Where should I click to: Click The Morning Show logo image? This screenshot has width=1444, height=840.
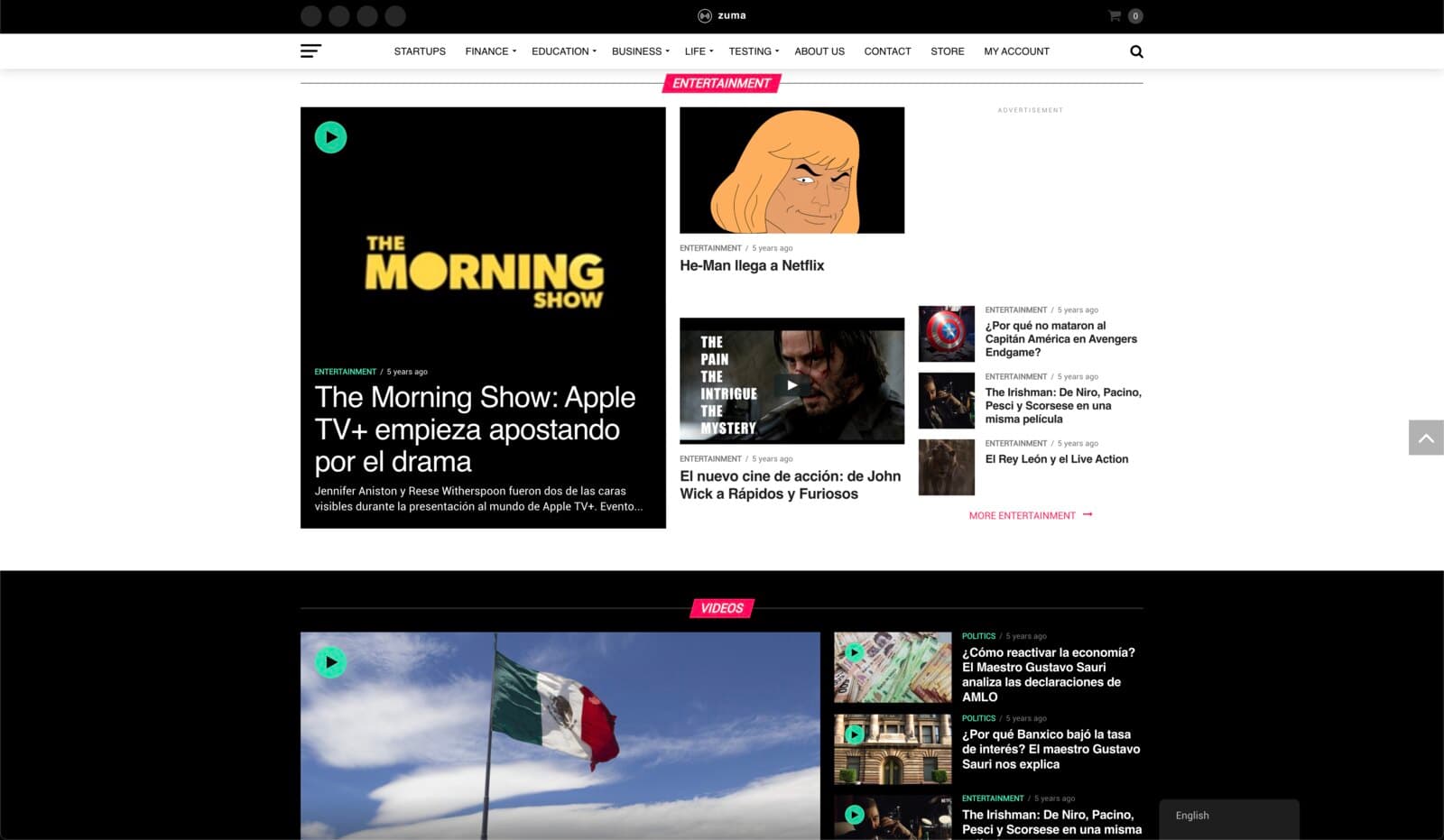tap(484, 272)
